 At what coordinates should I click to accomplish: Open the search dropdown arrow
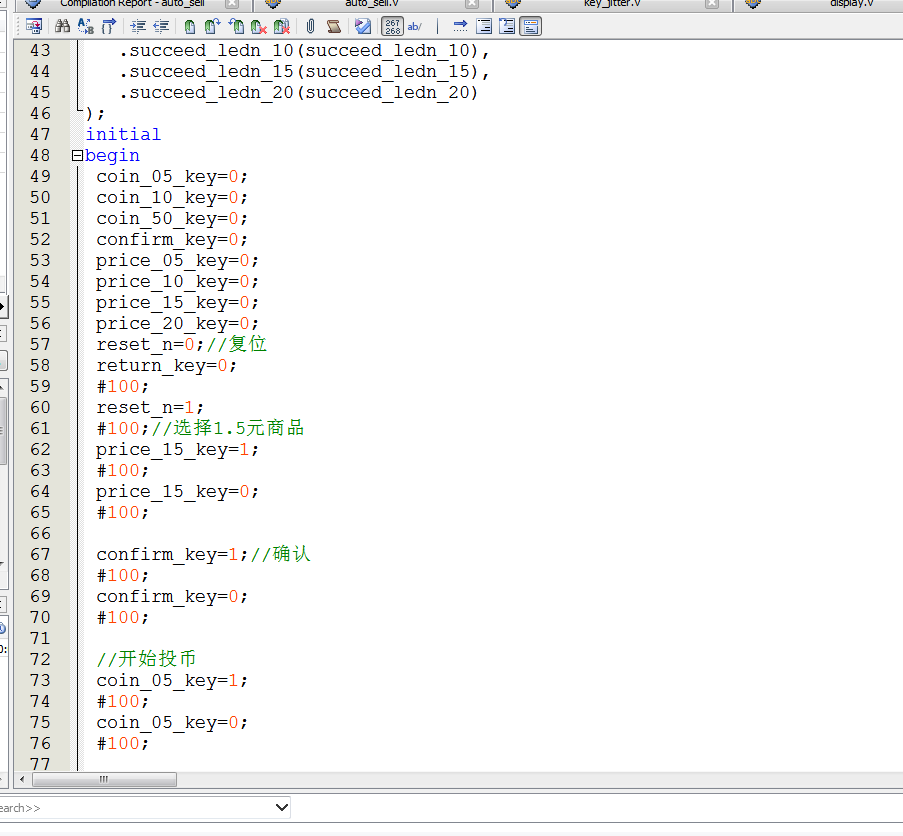coord(282,807)
